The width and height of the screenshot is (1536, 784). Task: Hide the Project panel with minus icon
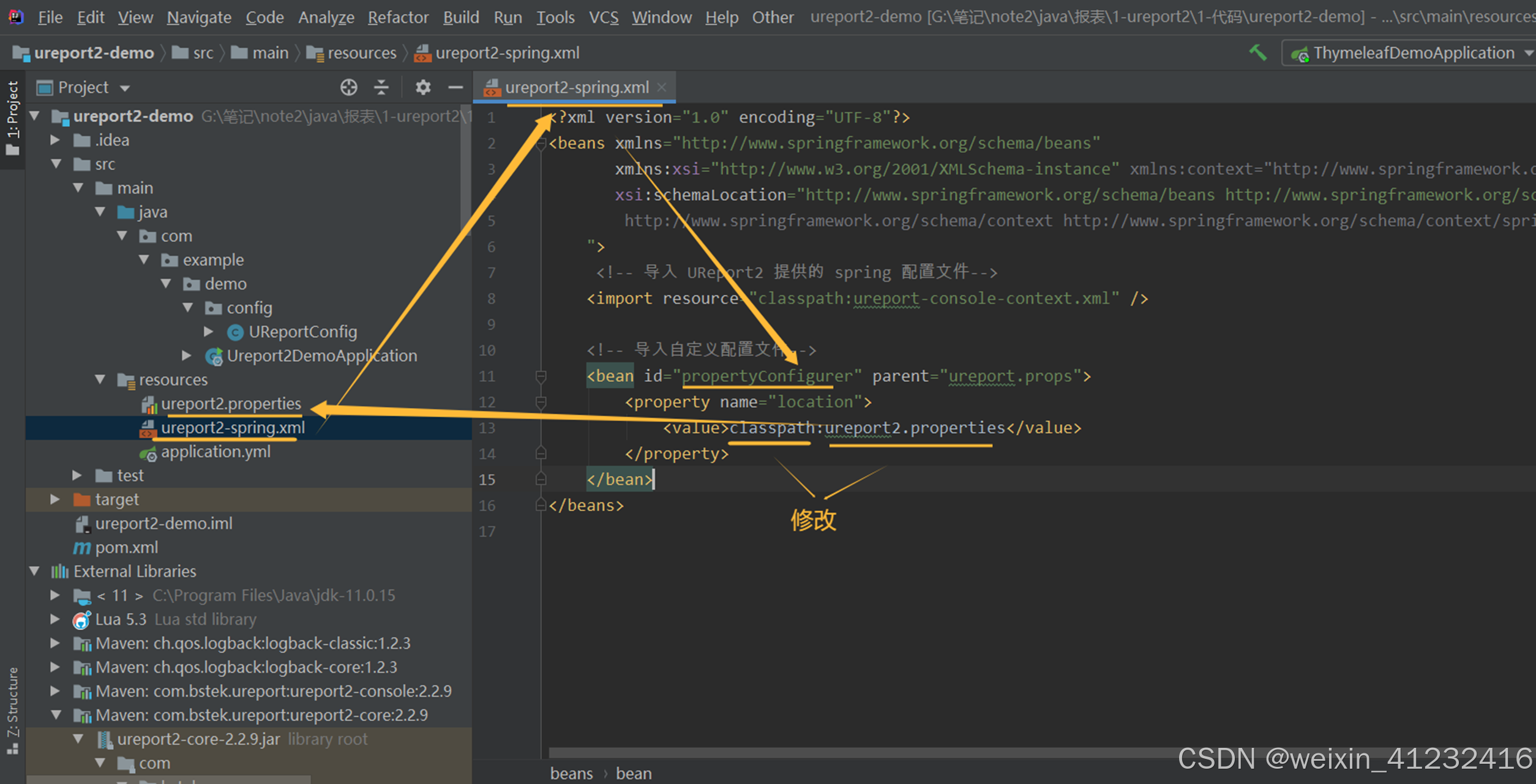[455, 88]
